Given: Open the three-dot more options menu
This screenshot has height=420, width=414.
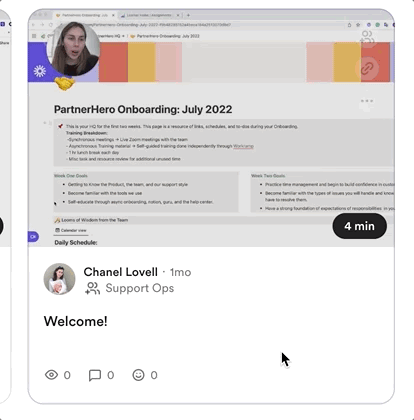Looking at the screenshot, I should (x=367, y=101).
